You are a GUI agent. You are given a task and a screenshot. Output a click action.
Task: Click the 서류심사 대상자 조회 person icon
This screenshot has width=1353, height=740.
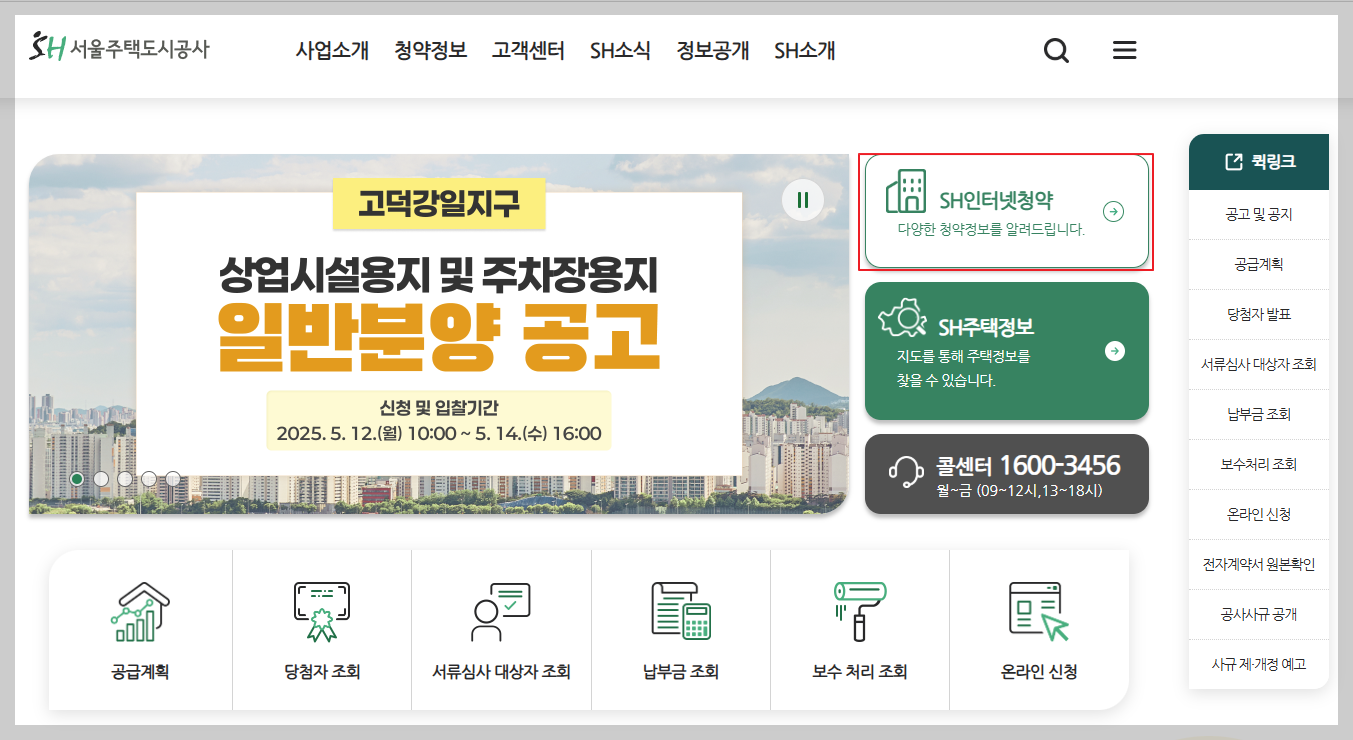pyautogui.click(x=500, y=612)
